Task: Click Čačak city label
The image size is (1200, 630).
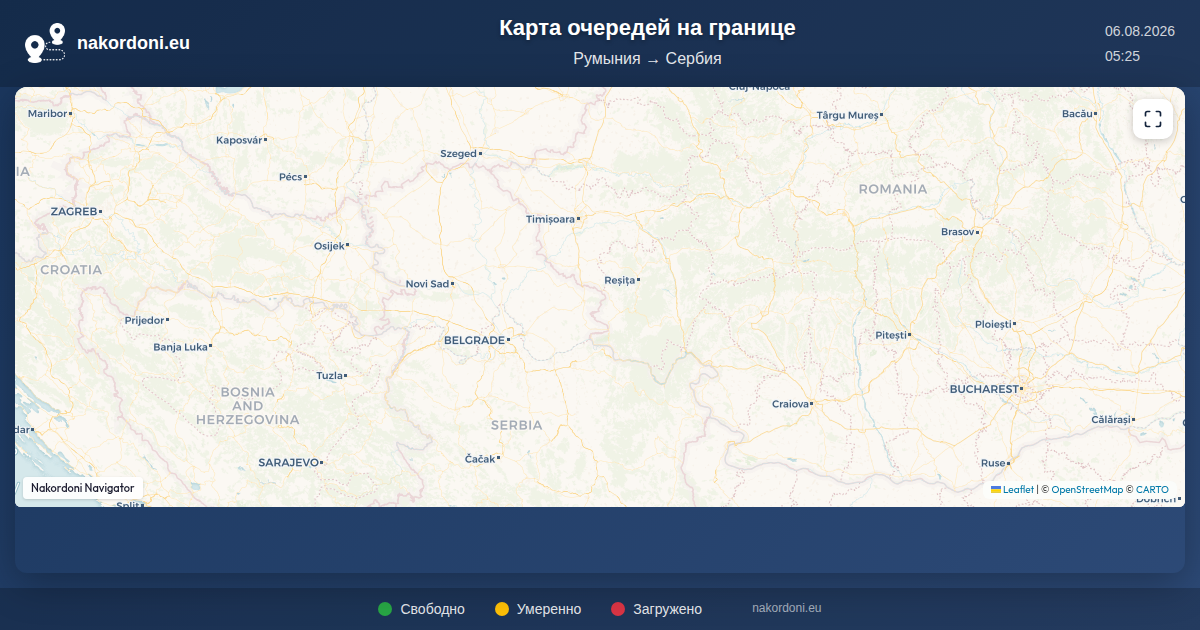Action: click(480, 458)
